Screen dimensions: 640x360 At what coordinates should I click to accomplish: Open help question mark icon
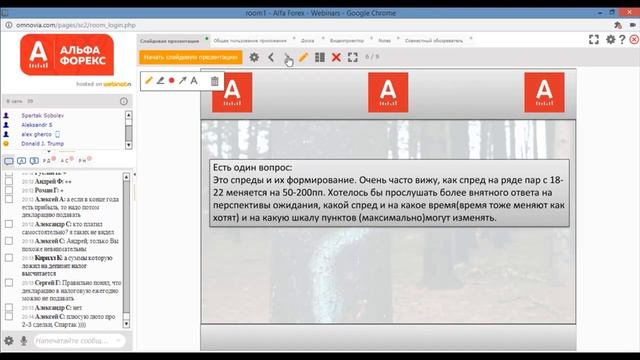622,40
